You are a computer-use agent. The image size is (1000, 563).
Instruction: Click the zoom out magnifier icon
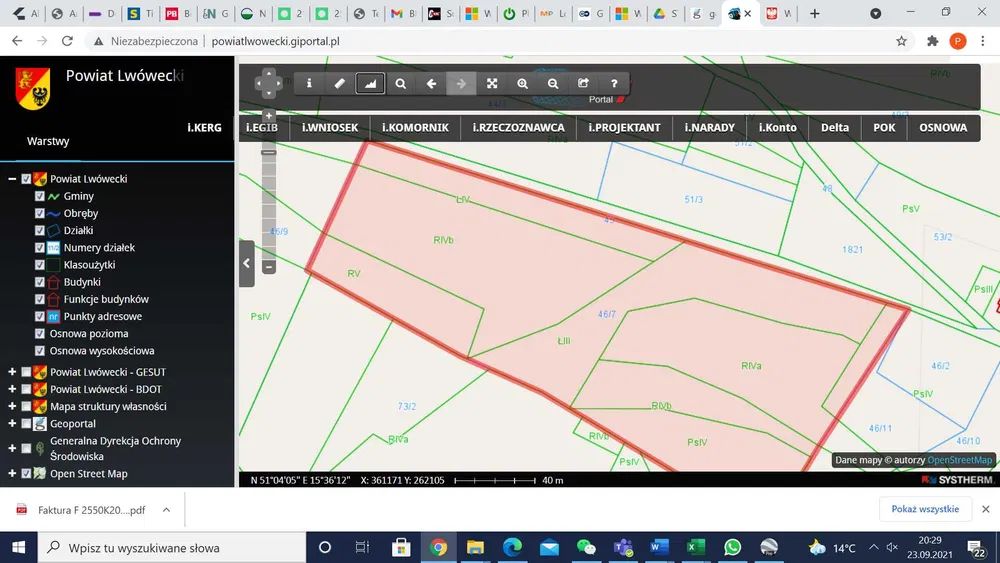click(553, 84)
